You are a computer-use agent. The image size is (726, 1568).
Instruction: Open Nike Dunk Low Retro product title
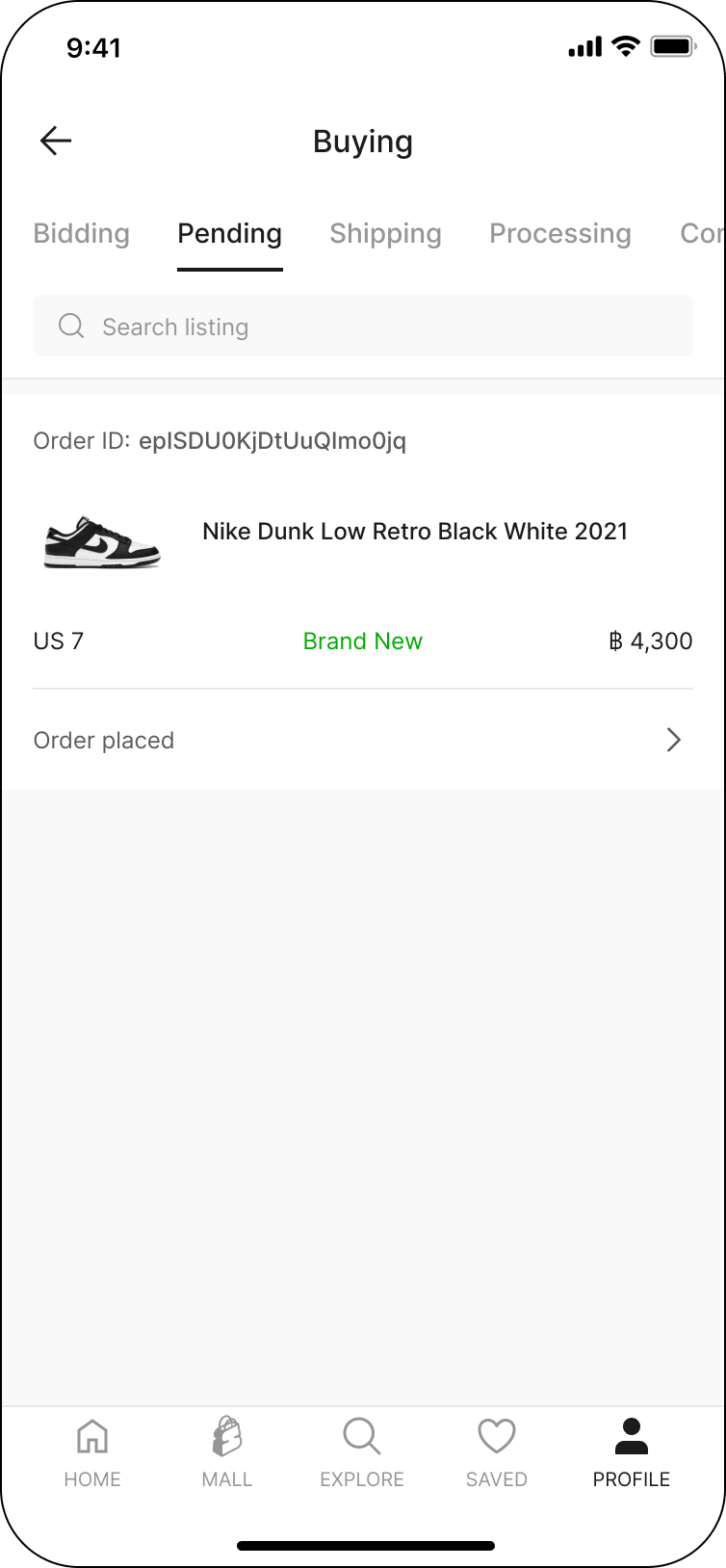tap(415, 532)
